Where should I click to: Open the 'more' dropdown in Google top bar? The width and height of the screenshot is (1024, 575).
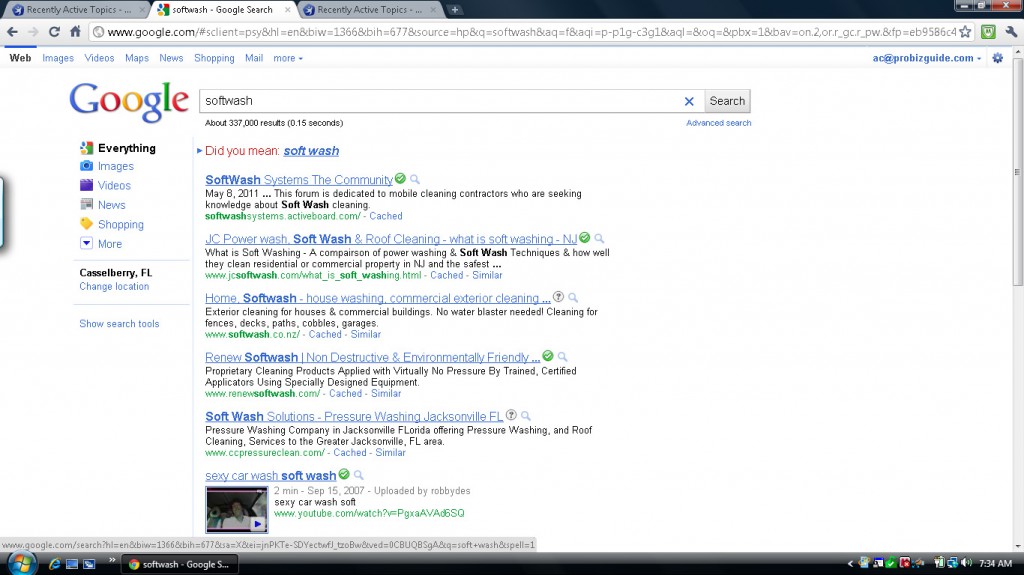pos(288,58)
